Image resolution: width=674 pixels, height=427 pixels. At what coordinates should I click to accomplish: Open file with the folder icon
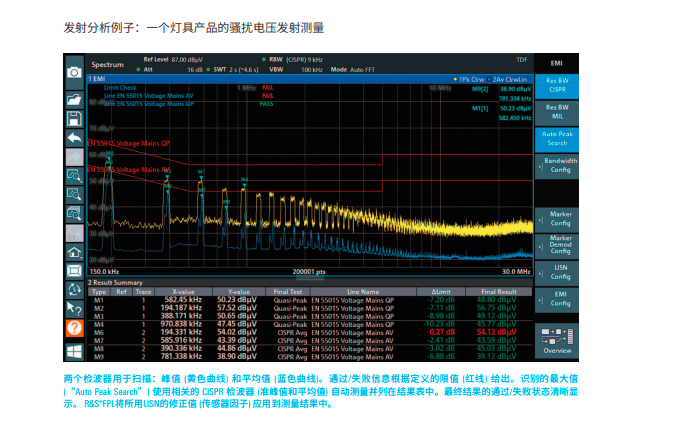tap(74, 99)
